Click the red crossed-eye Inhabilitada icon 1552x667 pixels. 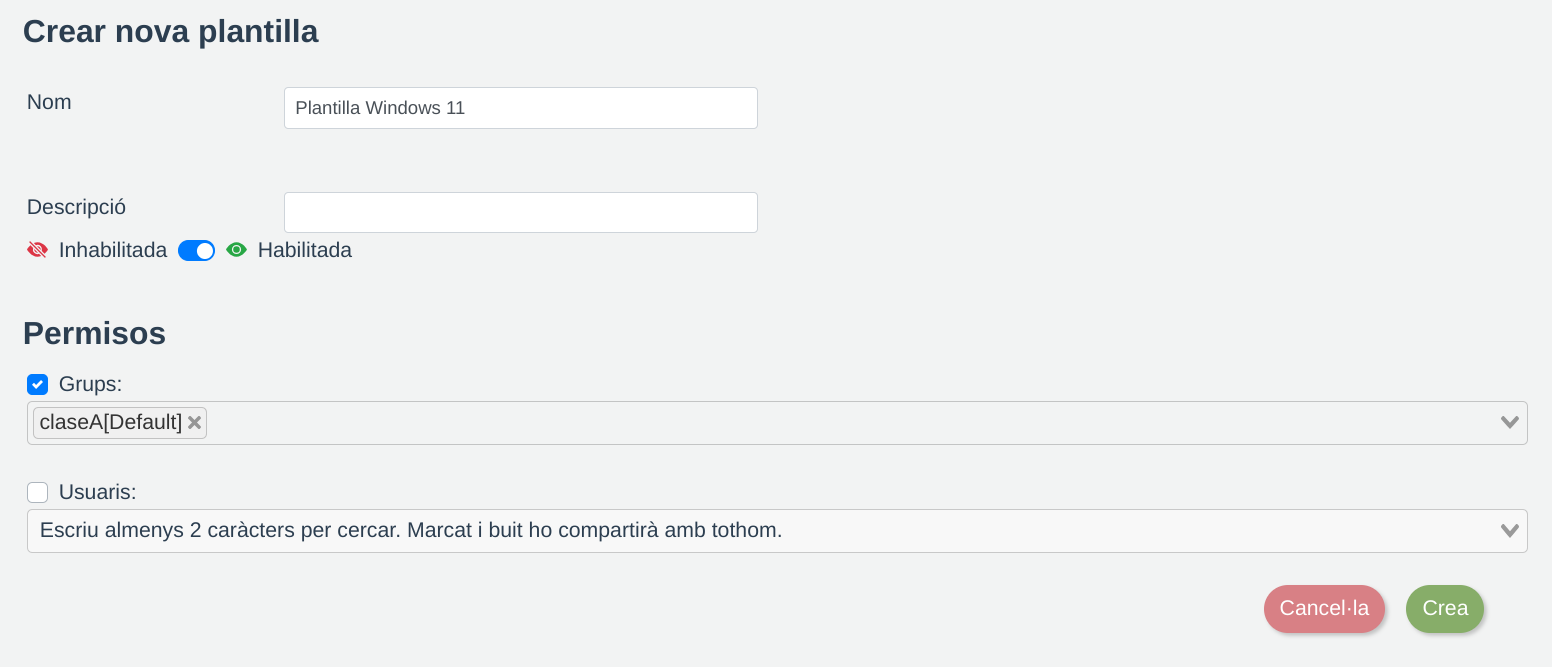tap(37, 250)
